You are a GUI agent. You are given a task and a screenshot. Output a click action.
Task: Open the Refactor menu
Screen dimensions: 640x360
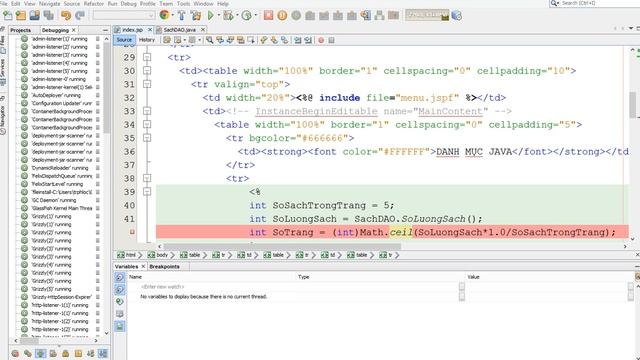point(93,3)
